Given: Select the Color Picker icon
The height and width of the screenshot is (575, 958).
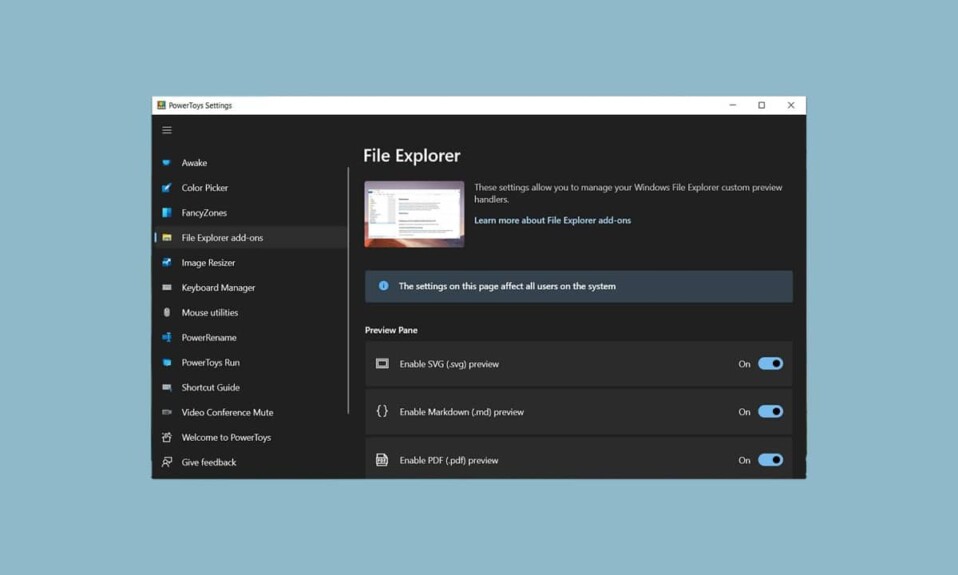Looking at the screenshot, I should coord(167,188).
